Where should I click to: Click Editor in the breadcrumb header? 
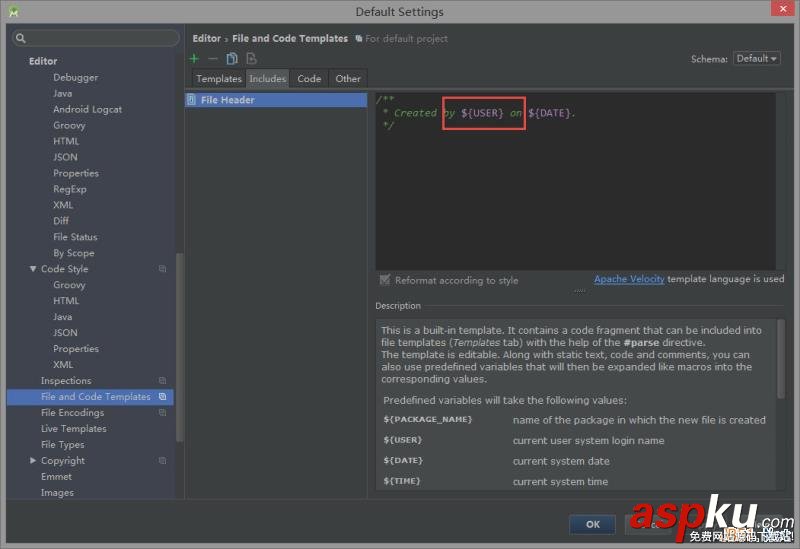(206, 38)
